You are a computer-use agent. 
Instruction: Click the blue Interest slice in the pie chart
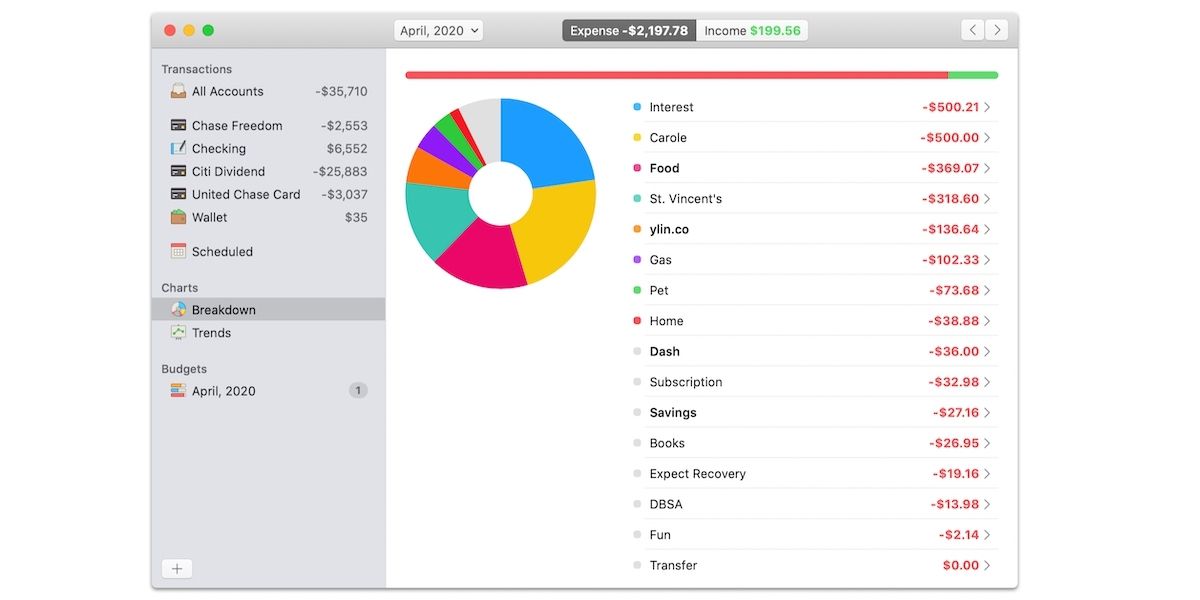point(550,142)
